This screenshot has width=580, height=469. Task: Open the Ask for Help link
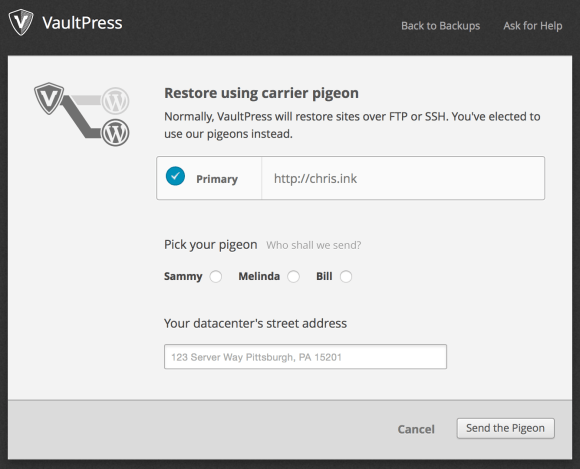tap(533, 26)
